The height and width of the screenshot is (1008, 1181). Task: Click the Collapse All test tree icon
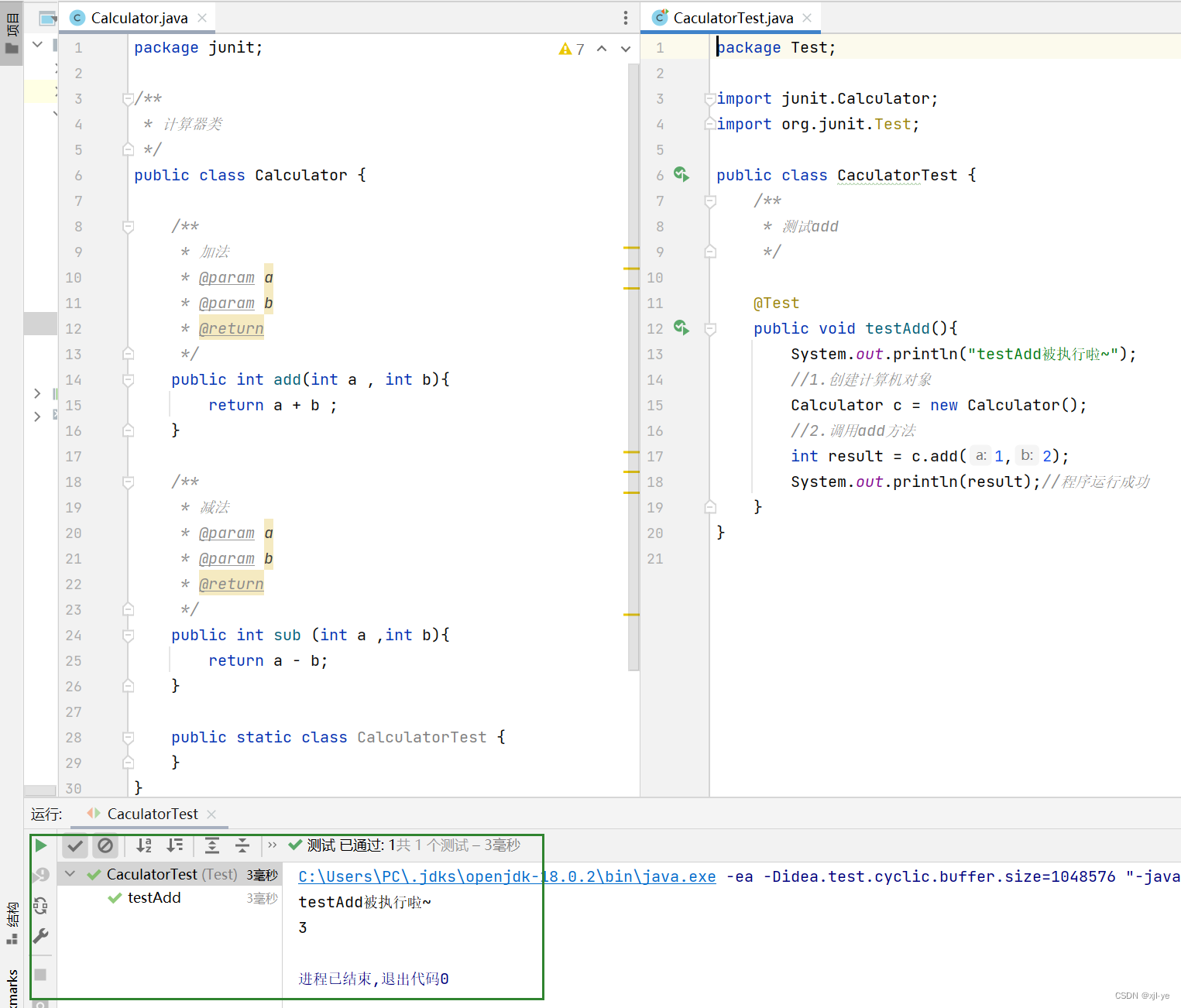pyautogui.click(x=242, y=845)
